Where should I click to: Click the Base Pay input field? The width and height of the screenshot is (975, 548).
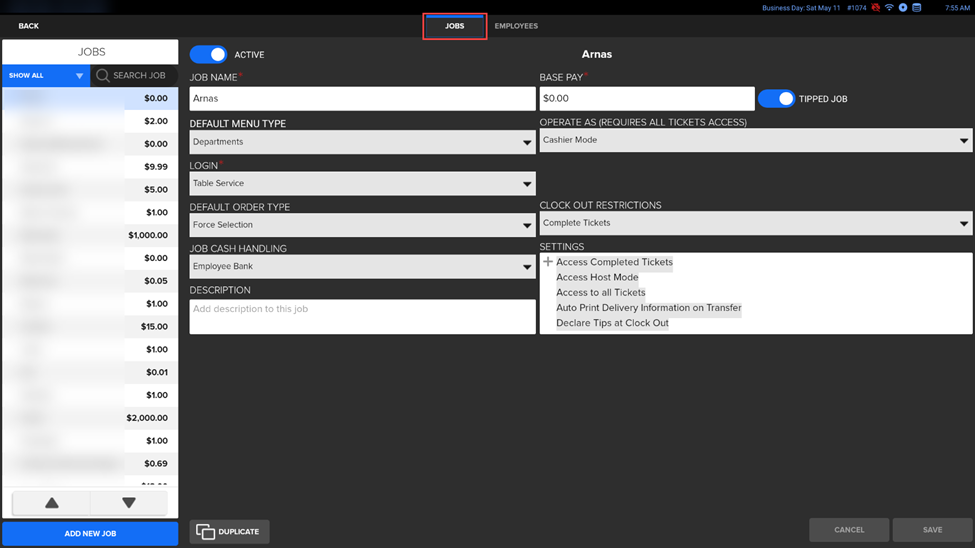[646, 98]
